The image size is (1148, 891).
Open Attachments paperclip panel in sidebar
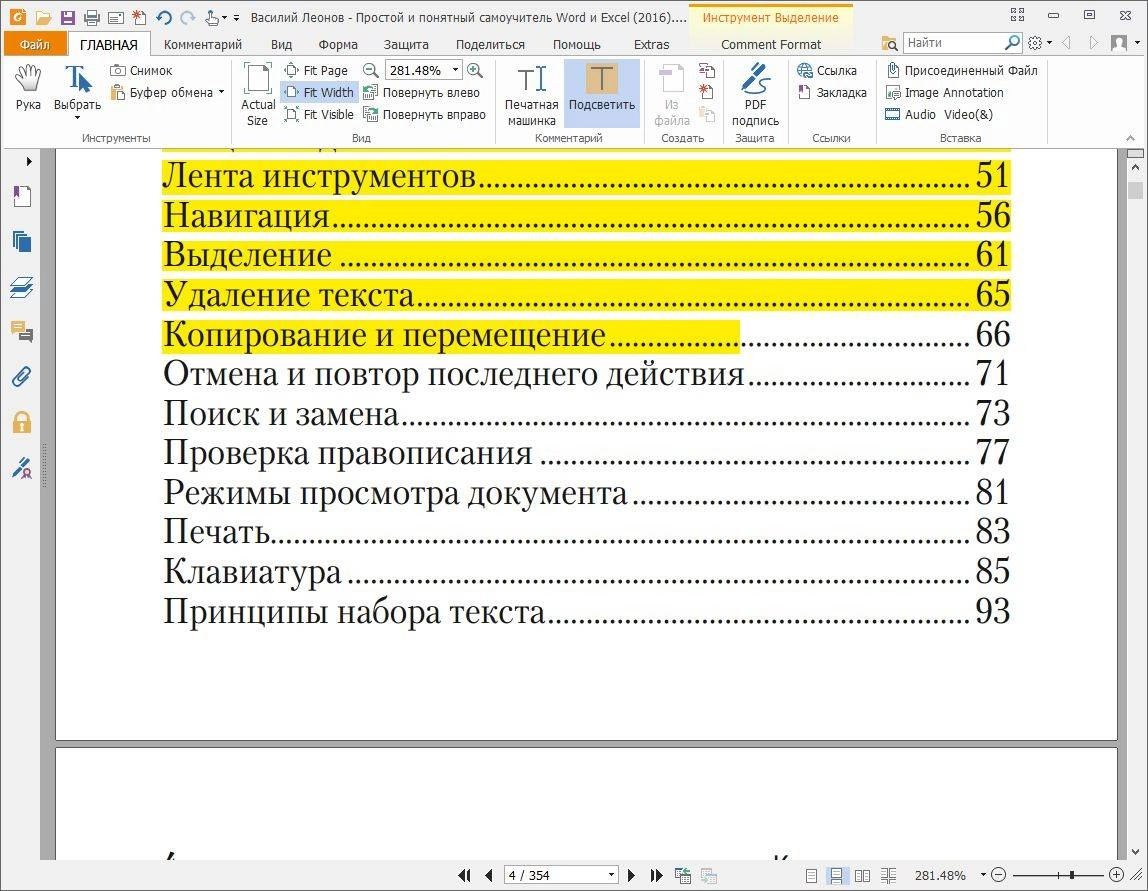click(22, 377)
